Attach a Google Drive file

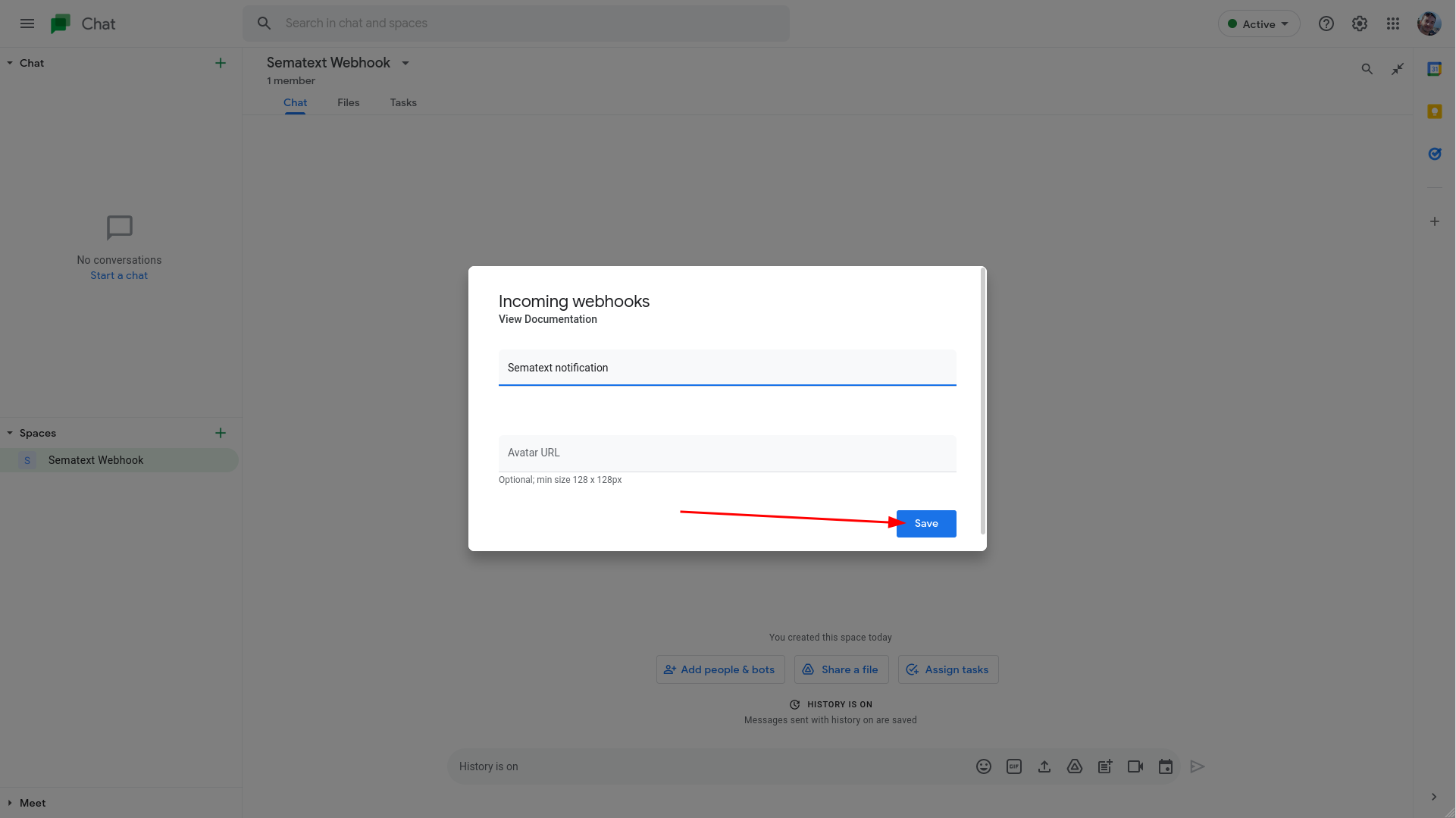click(1074, 766)
